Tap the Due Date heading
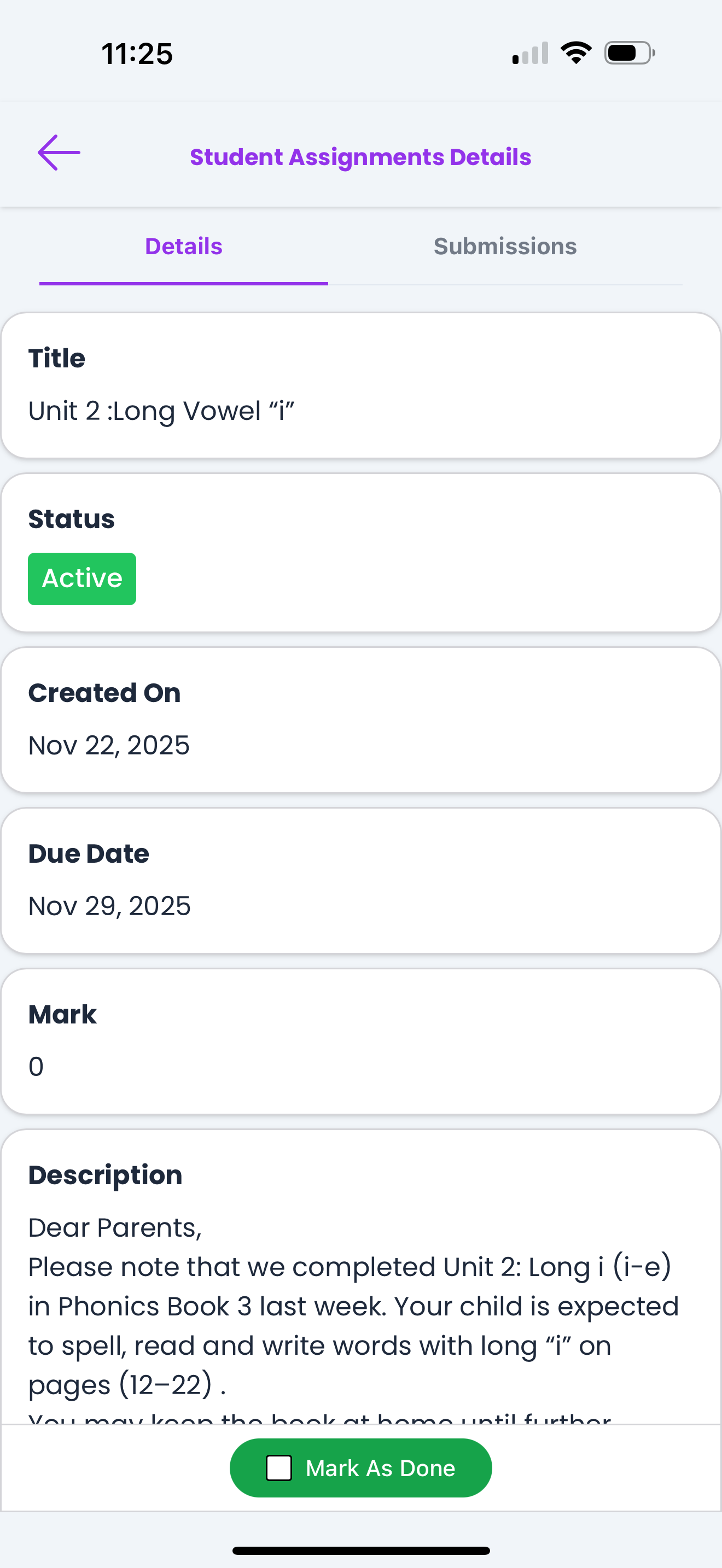The width and height of the screenshot is (722, 1568). point(89,853)
